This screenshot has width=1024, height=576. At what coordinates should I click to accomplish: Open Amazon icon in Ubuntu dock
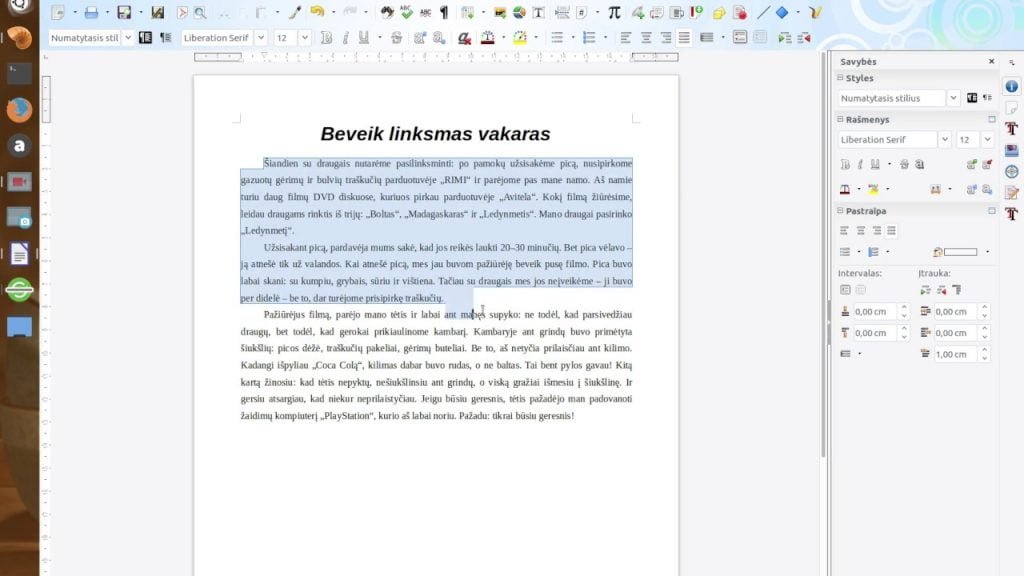click(x=19, y=146)
